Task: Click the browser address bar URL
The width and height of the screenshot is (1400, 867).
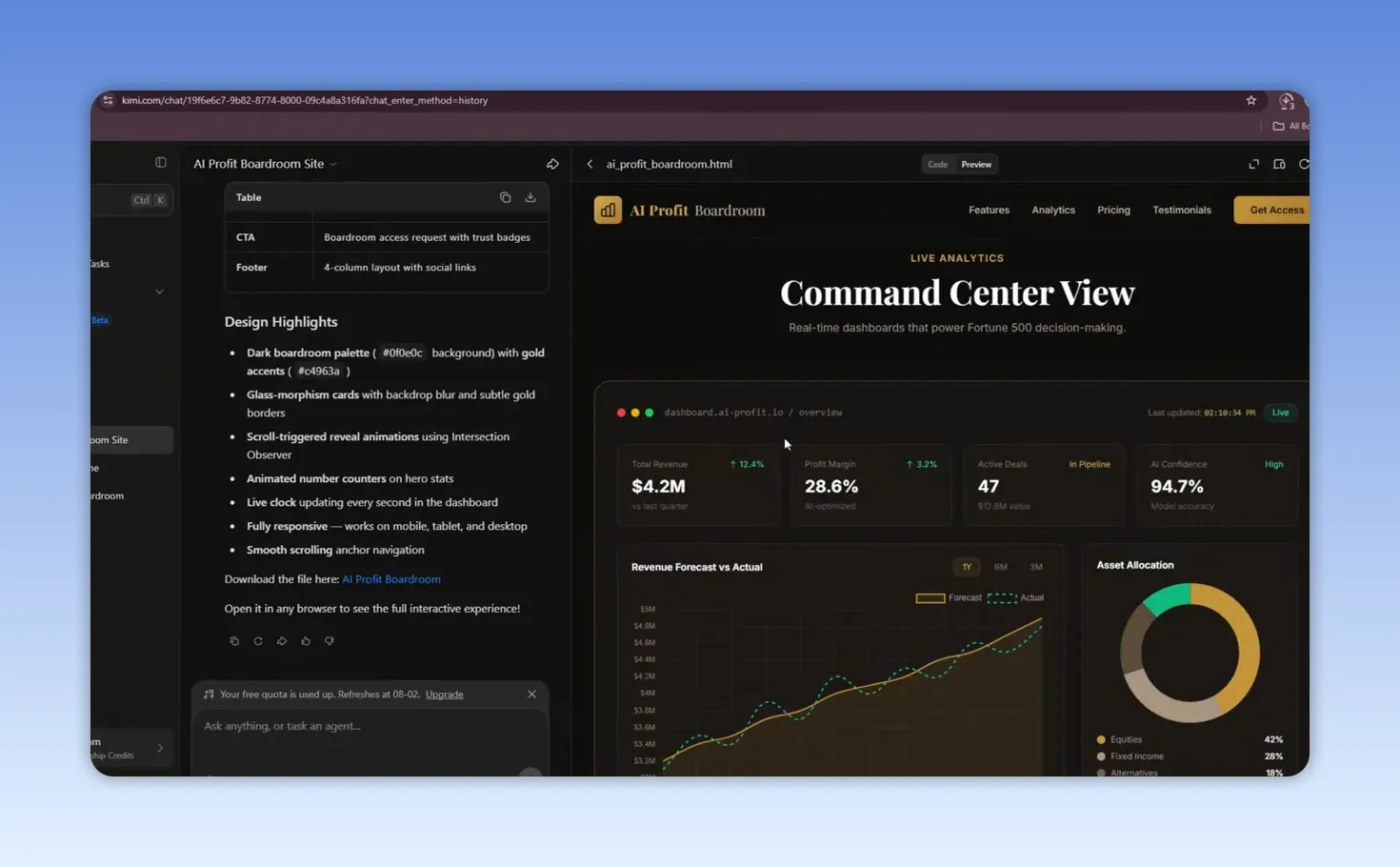Action: [305, 100]
